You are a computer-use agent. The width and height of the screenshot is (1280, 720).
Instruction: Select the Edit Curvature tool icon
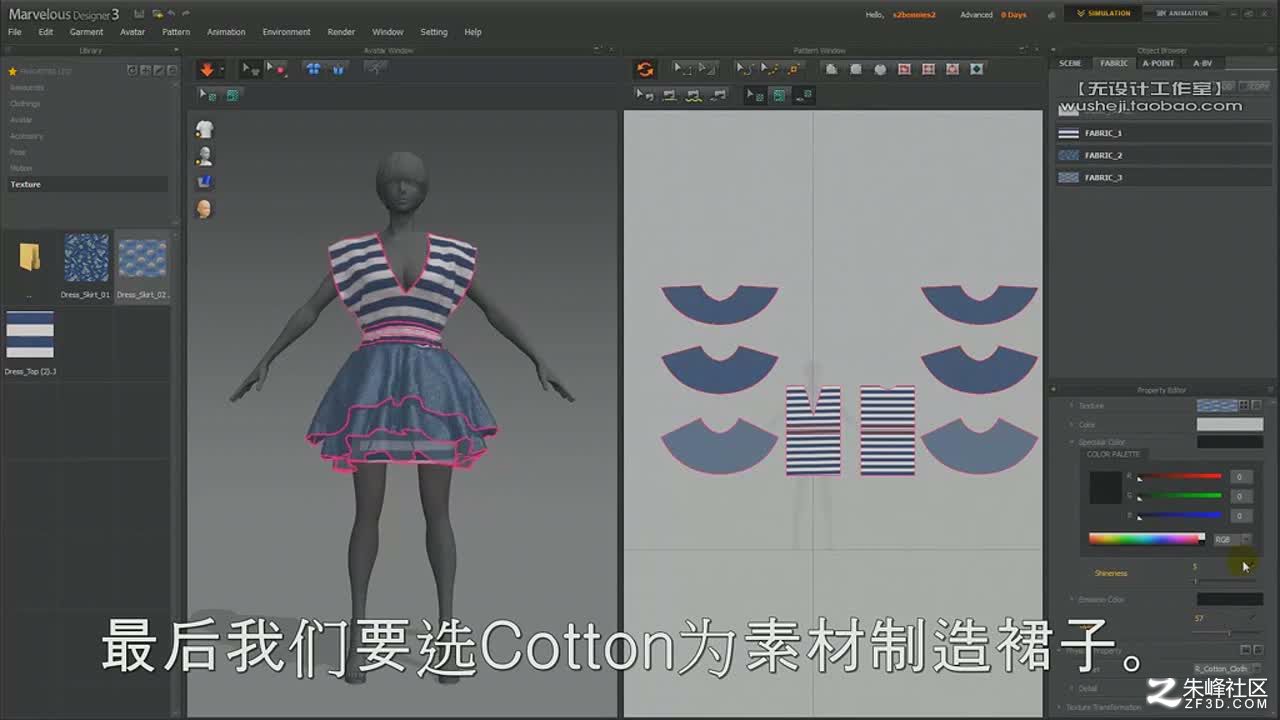(746, 69)
